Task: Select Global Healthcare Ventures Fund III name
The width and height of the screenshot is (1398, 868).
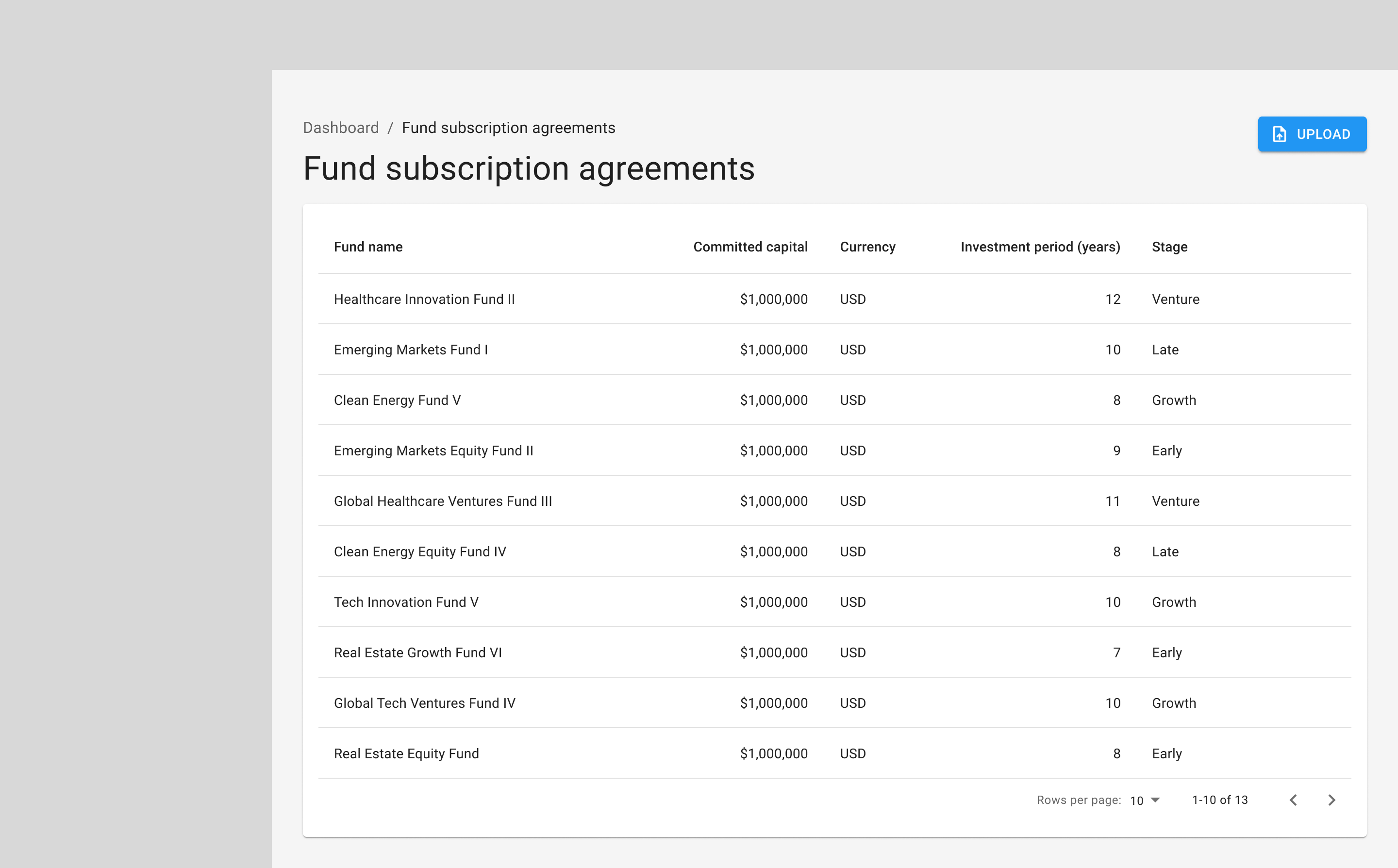Action: pos(443,501)
